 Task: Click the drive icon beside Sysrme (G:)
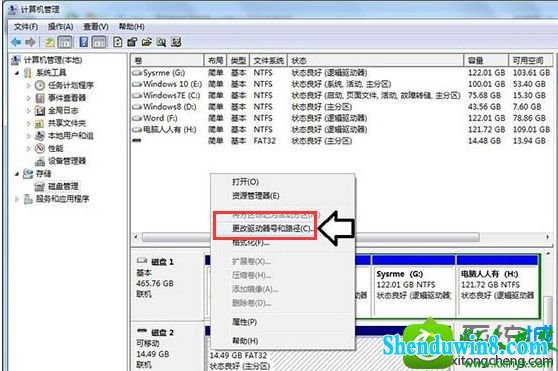137,73
